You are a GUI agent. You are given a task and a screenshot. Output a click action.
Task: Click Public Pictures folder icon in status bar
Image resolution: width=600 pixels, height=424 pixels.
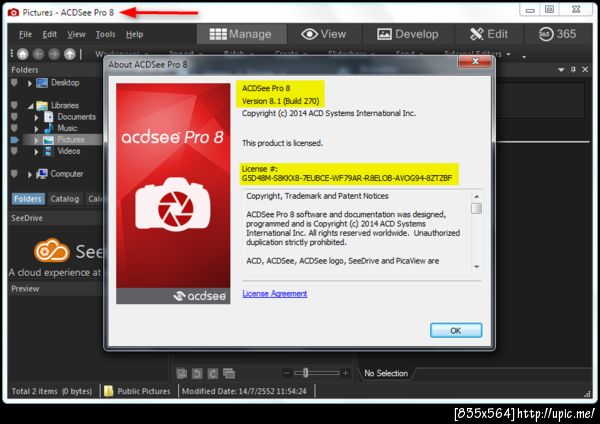(x=109, y=391)
